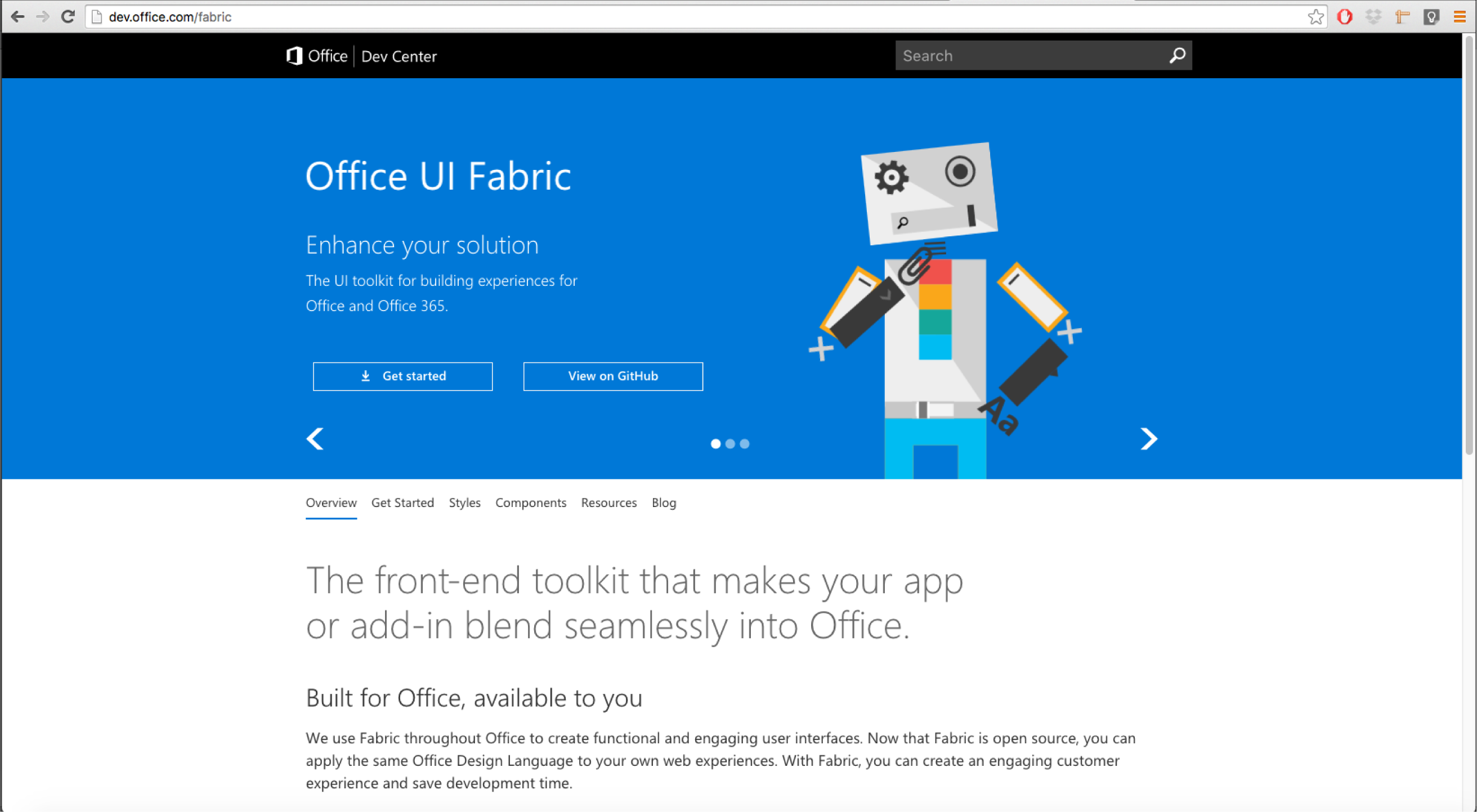The width and height of the screenshot is (1477, 812).
Task: Open the Opera-style red extension icon
Action: (1345, 17)
